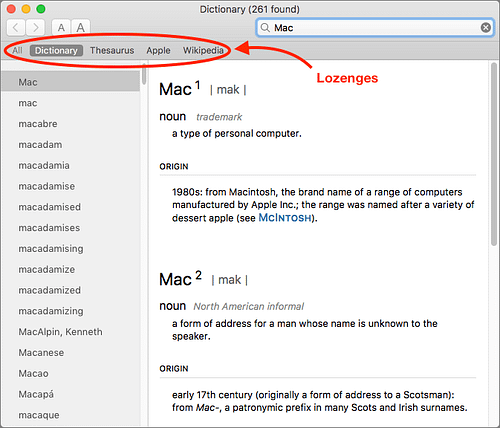Click the definition pane vertical scrollbar
Viewport: 500px width, 428px height.
pyautogui.click(x=494, y=154)
